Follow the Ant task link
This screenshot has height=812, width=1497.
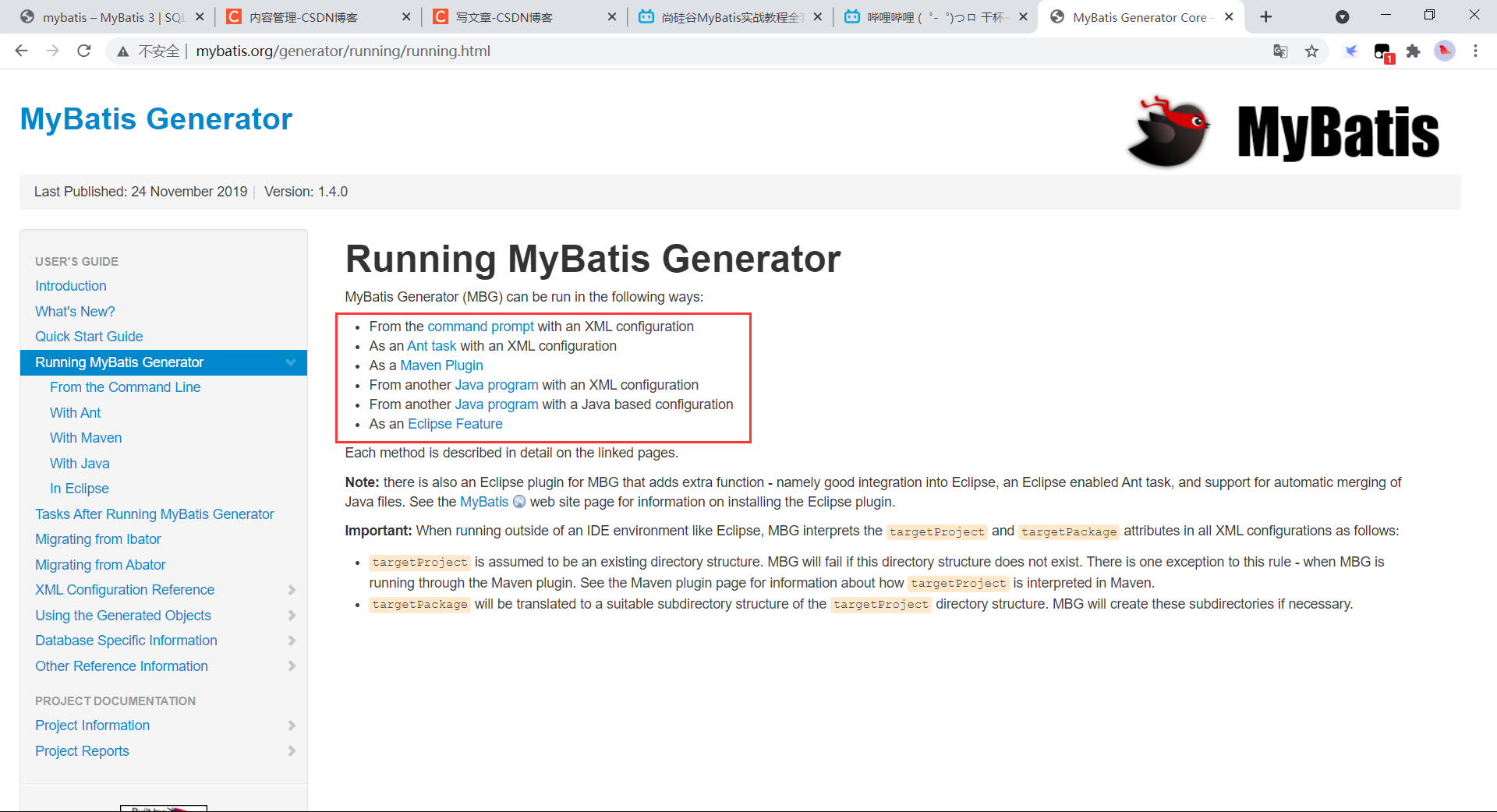[x=432, y=346]
